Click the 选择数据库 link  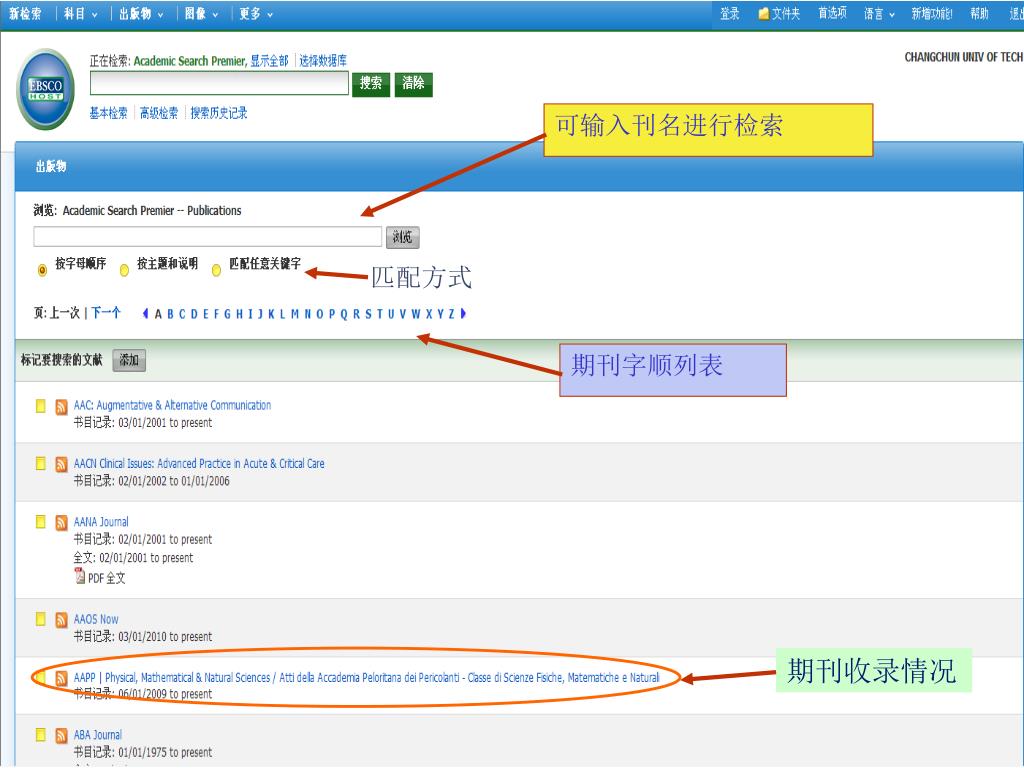tap(323, 61)
